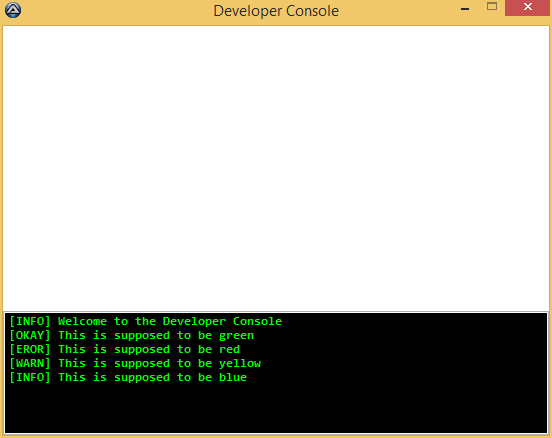552x438 pixels.
Task: Click the first [INFO] tag in the log
Action: pyautogui.click(x=30, y=321)
